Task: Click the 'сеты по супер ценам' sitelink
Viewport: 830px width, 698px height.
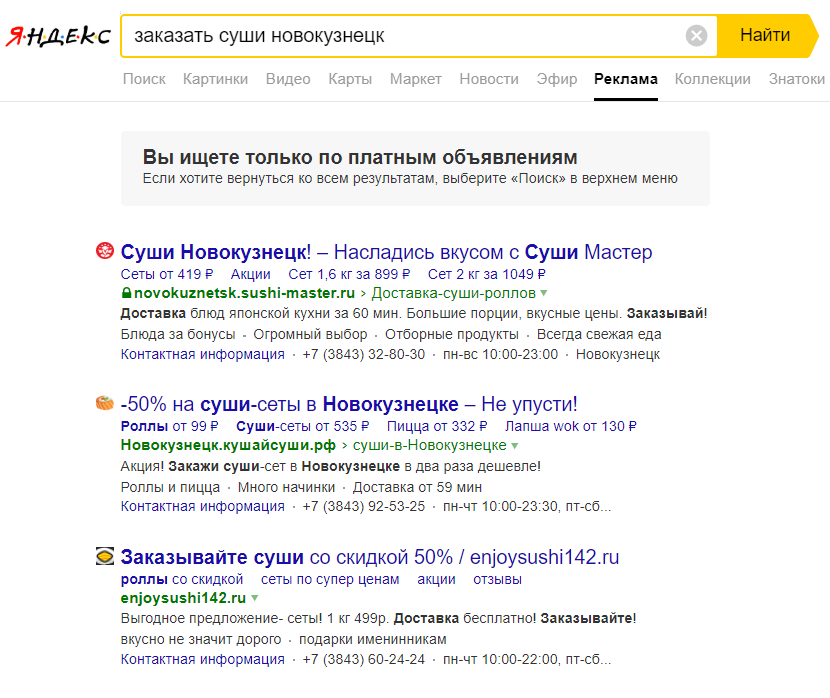Action: pyautogui.click(x=330, y=579)
